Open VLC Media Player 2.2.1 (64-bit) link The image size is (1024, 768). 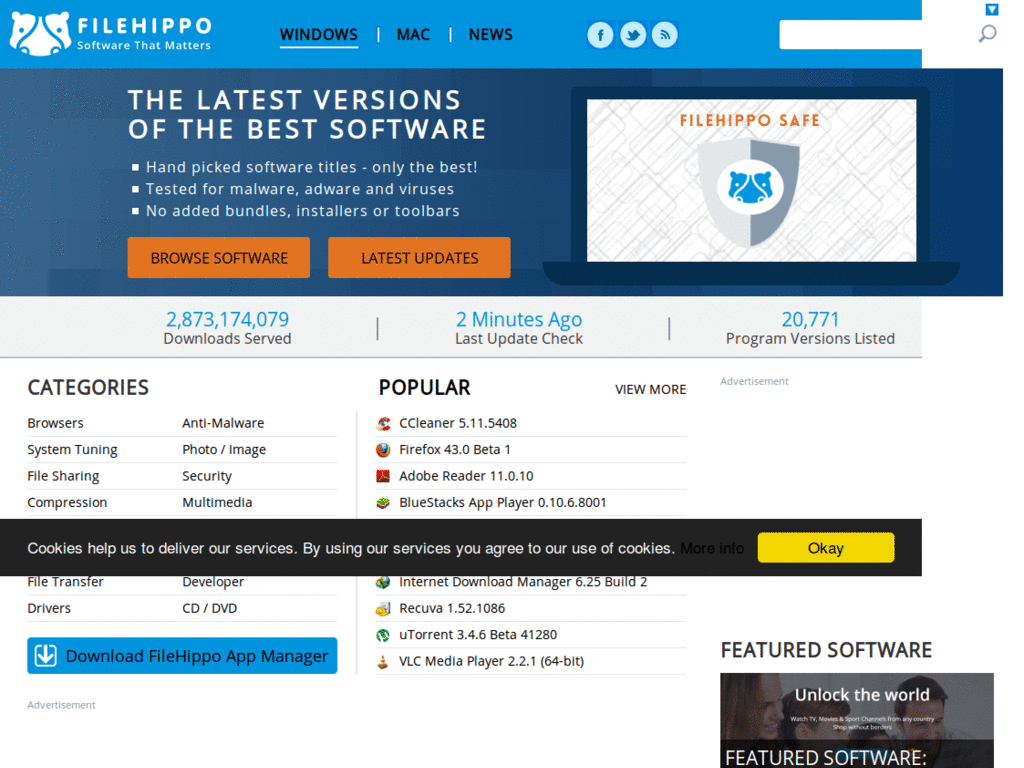point(492,662)
